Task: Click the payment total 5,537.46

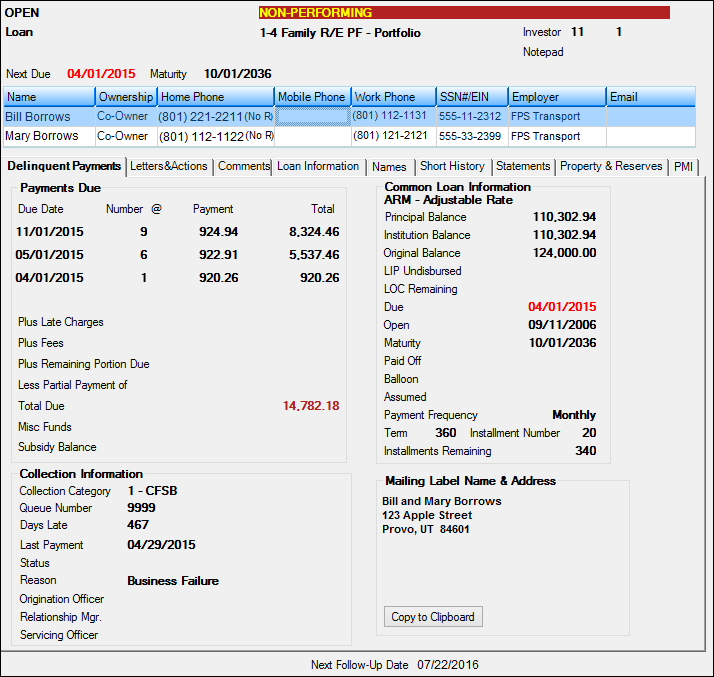Action: point(314,255)
